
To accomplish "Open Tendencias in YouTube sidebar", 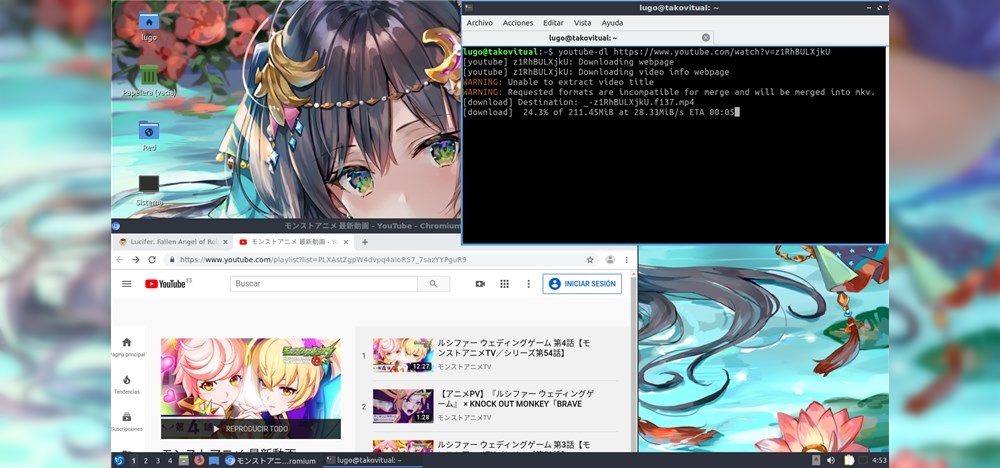I will coord(127,384).
